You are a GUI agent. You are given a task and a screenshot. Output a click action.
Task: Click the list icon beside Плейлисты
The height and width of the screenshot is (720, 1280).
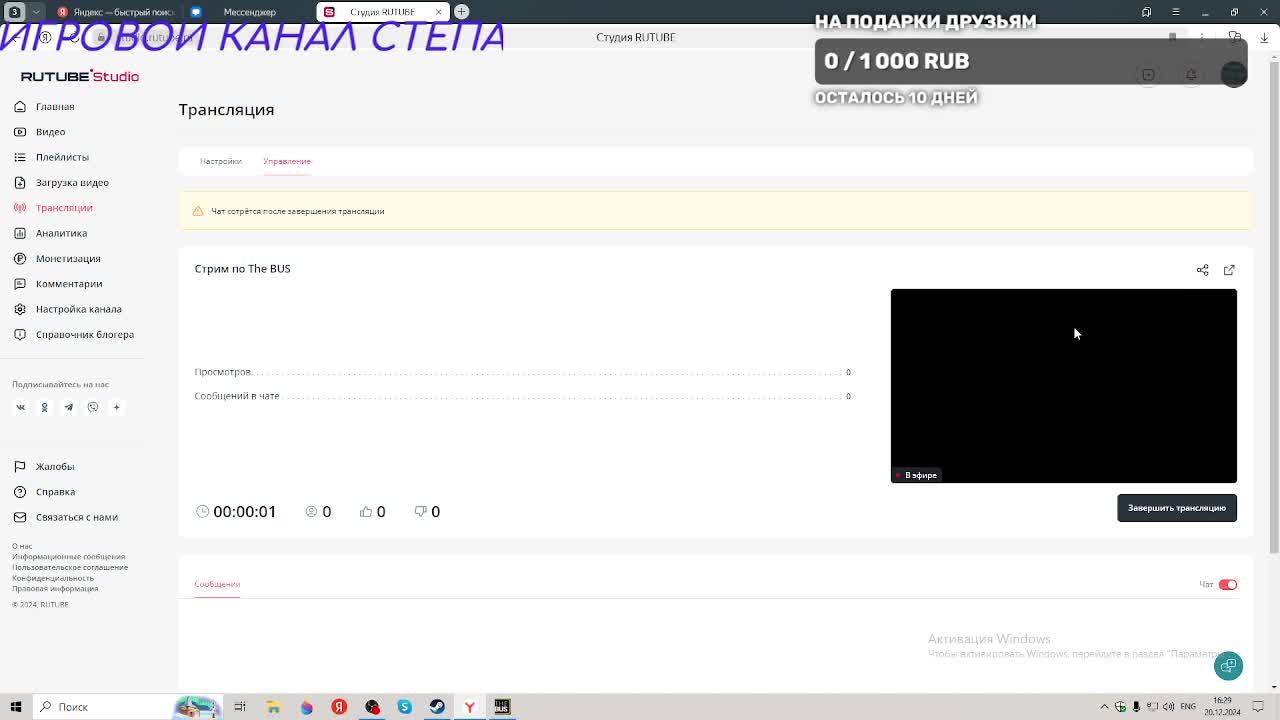[20, 157]
